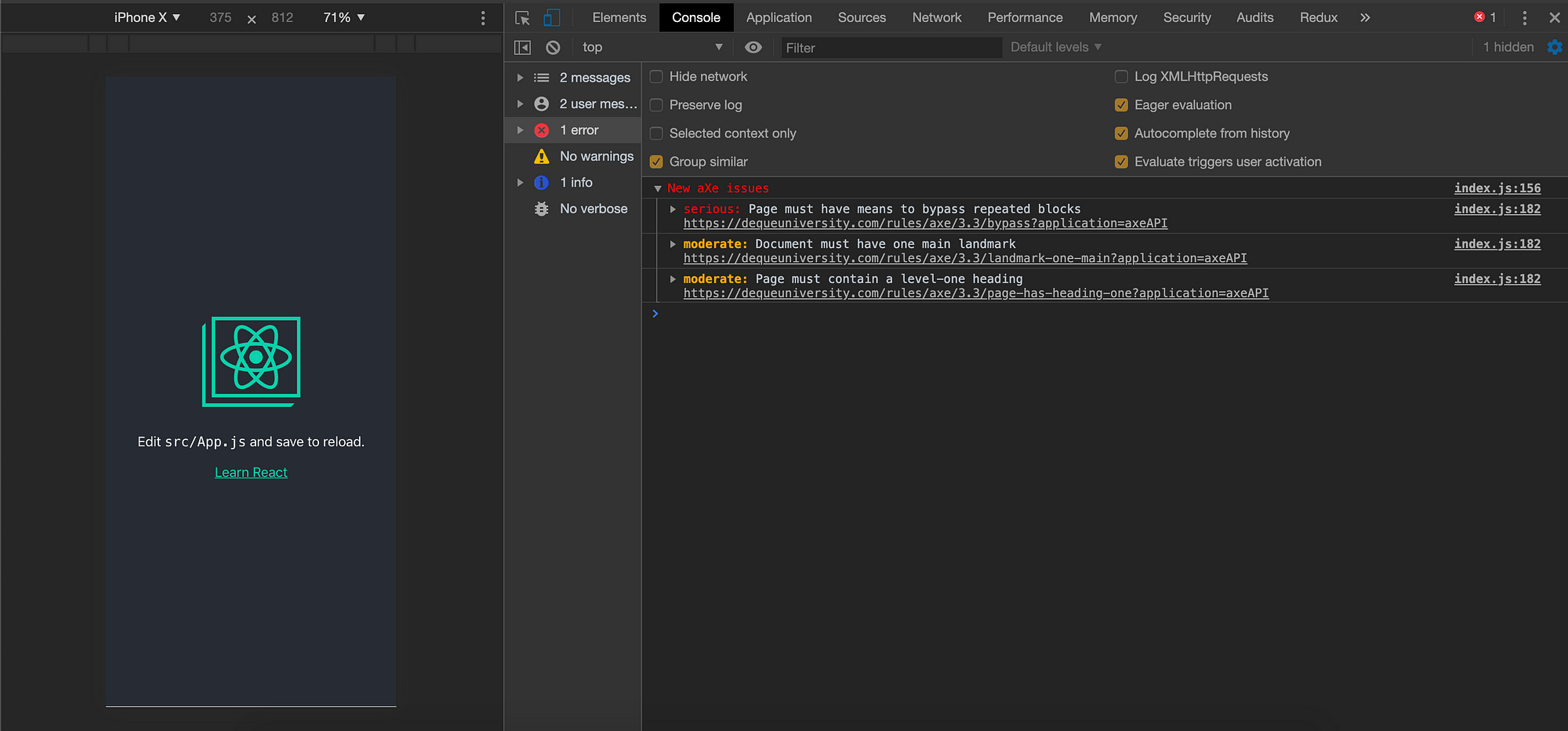Switch to the Elements tab
Viewport: 1568px width, 731px height.
tap(619, 17)
